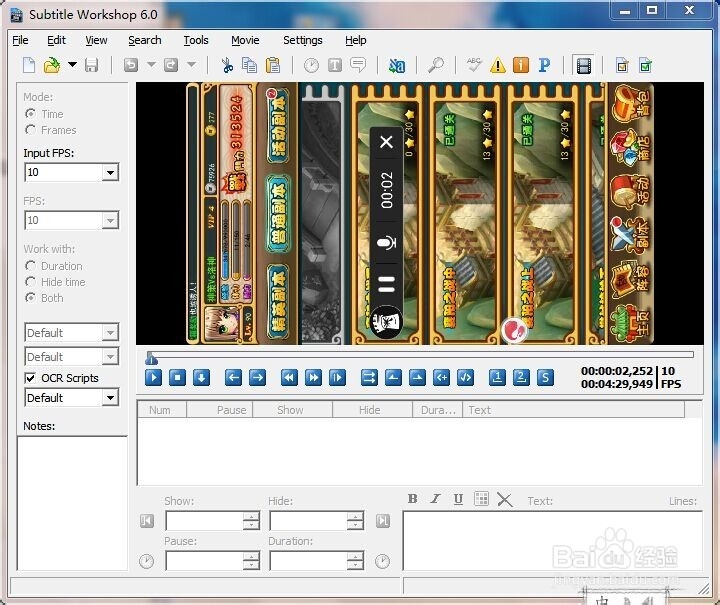Cut with the scissors icon
The width and height of the screenshot is (720, 605).
(227, 65)
